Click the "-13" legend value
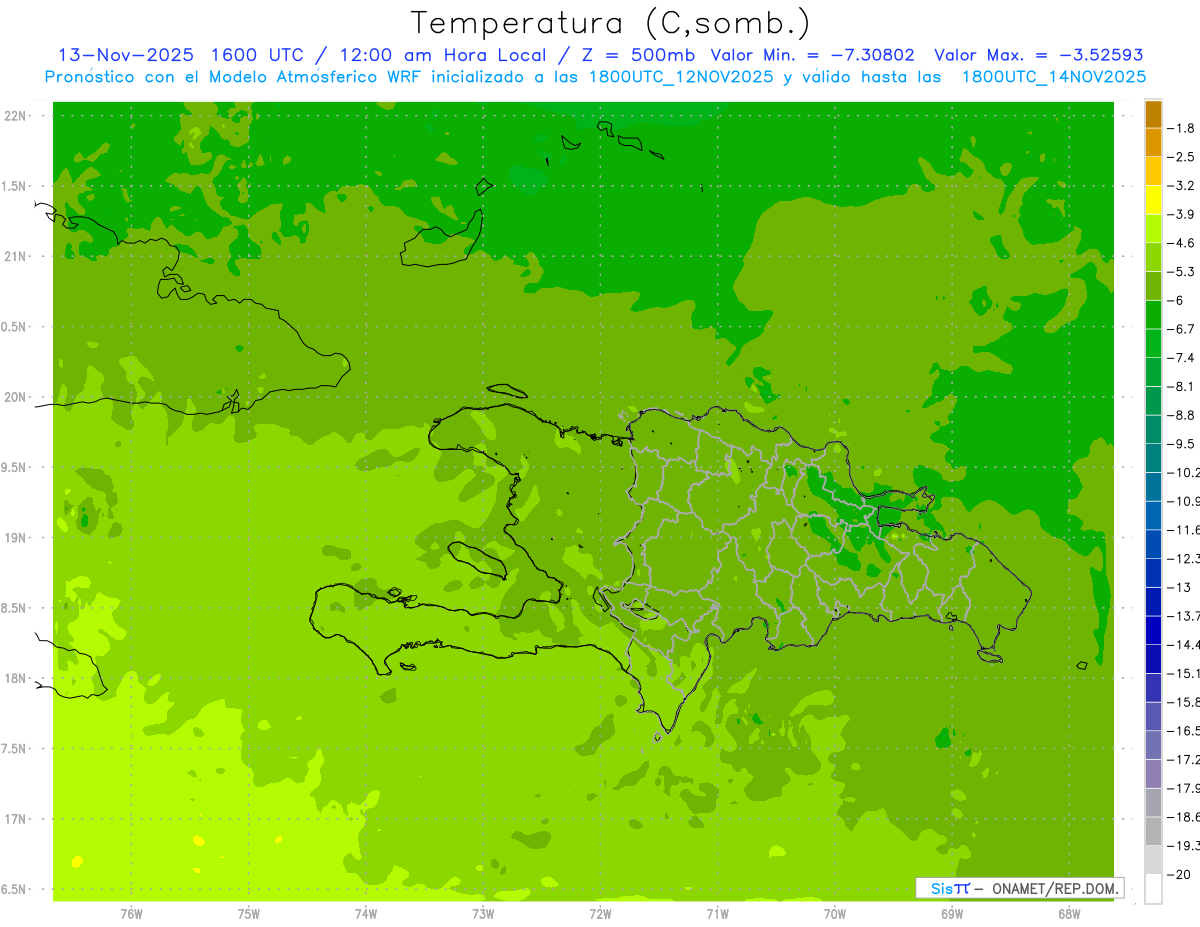 [x=1178, y=587]
